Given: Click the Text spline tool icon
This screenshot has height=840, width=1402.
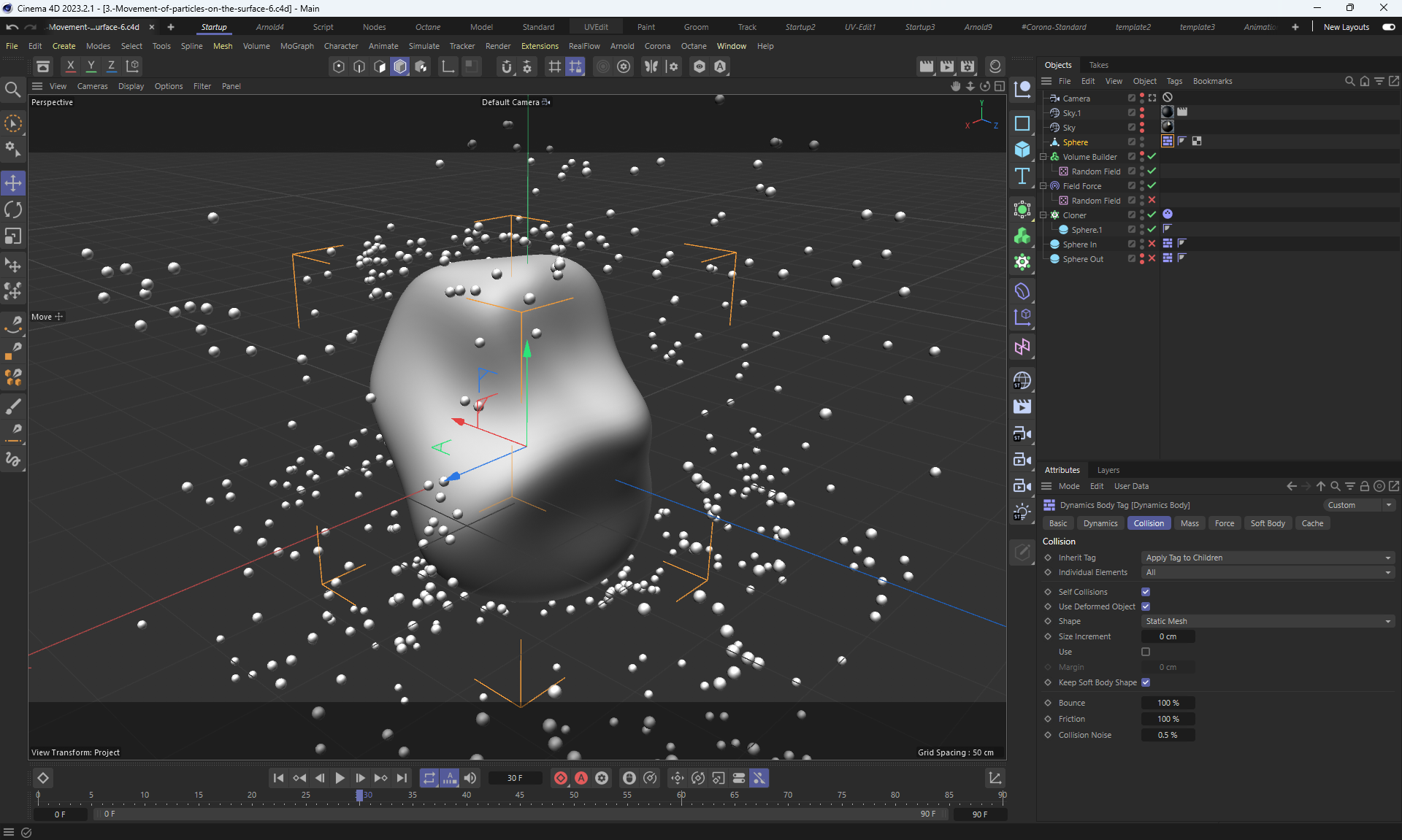Looking at the screenshot, I should coord(1022,176).
